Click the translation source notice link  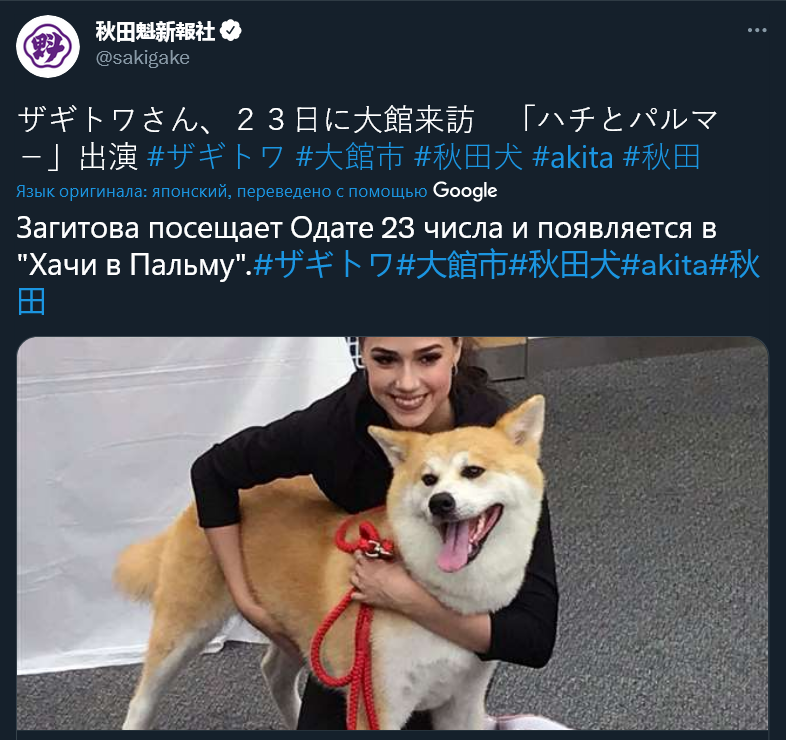[x=222, y=192]
